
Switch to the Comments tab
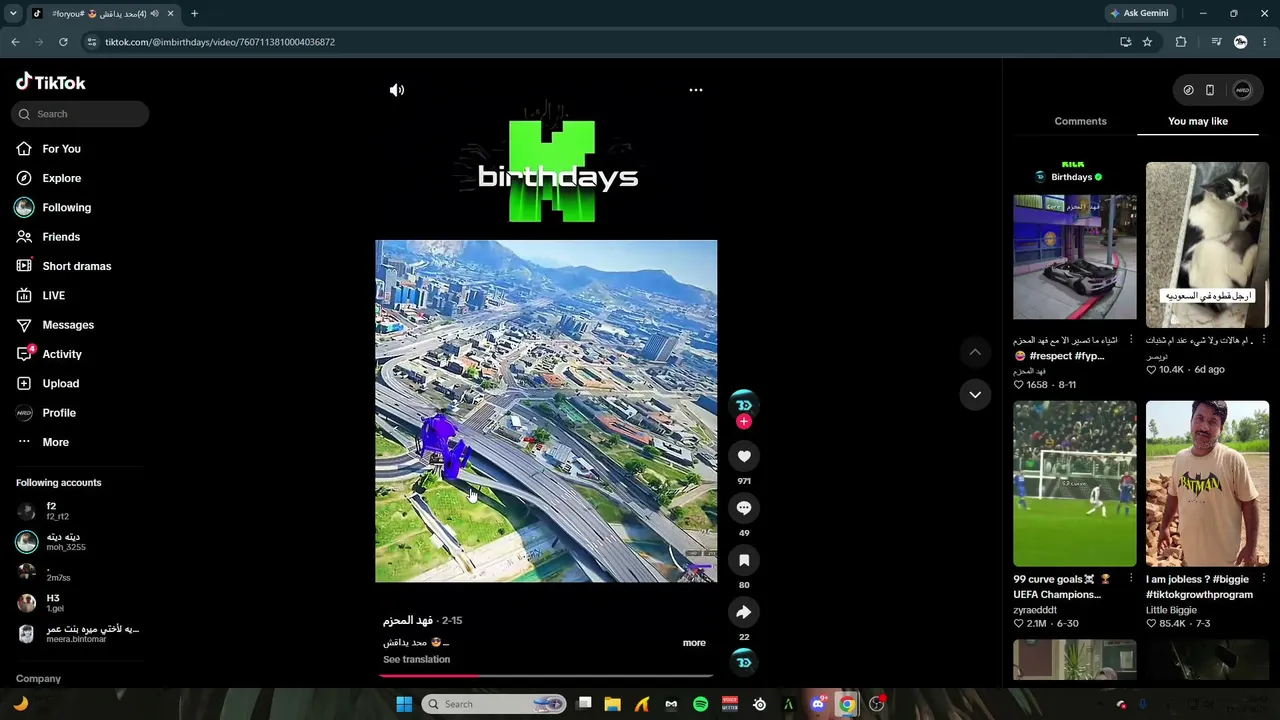tap(1080, 121)
